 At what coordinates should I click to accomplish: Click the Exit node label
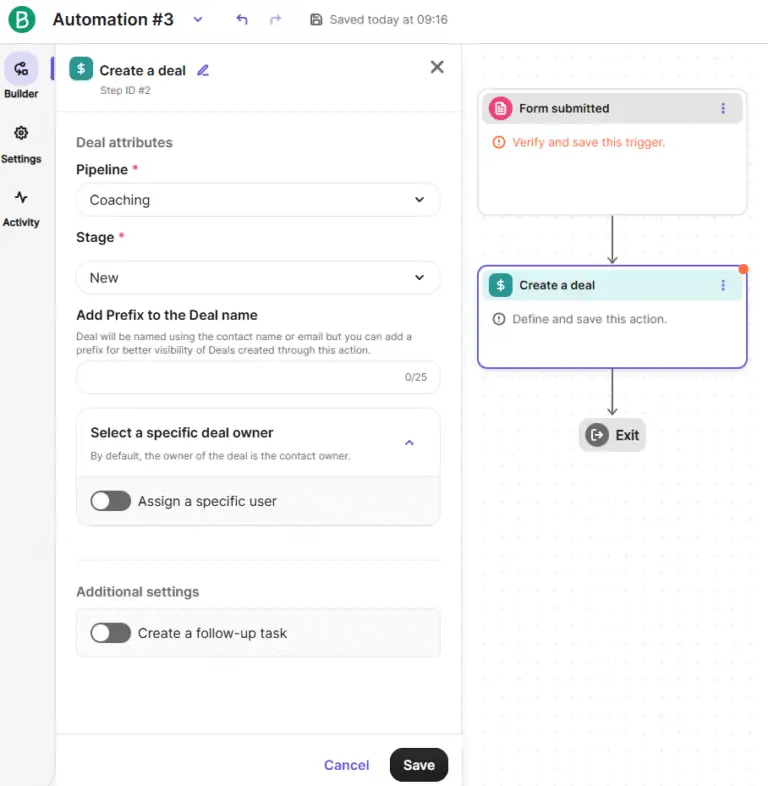pos(627,435)
